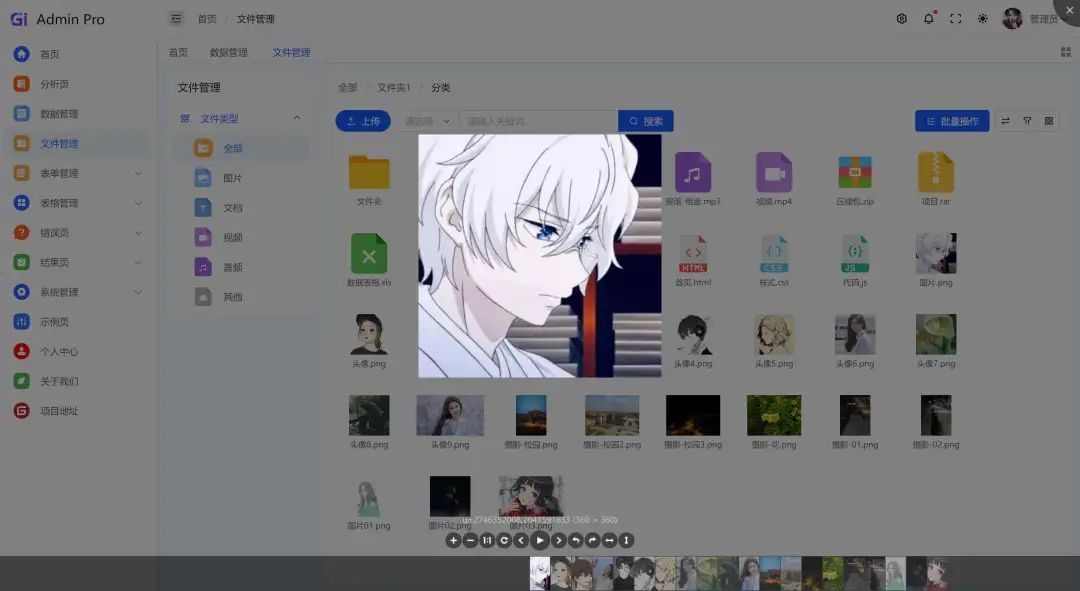Open the 代码.js file icon
1080x591 pixels.
pyautogui.click(x=855, y=253)
